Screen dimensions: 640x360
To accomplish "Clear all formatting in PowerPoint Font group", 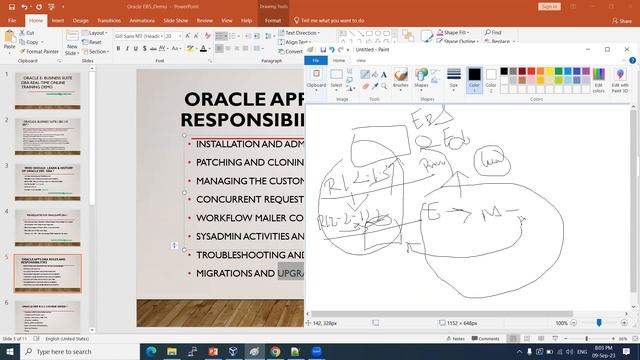I will click(208, 36).
